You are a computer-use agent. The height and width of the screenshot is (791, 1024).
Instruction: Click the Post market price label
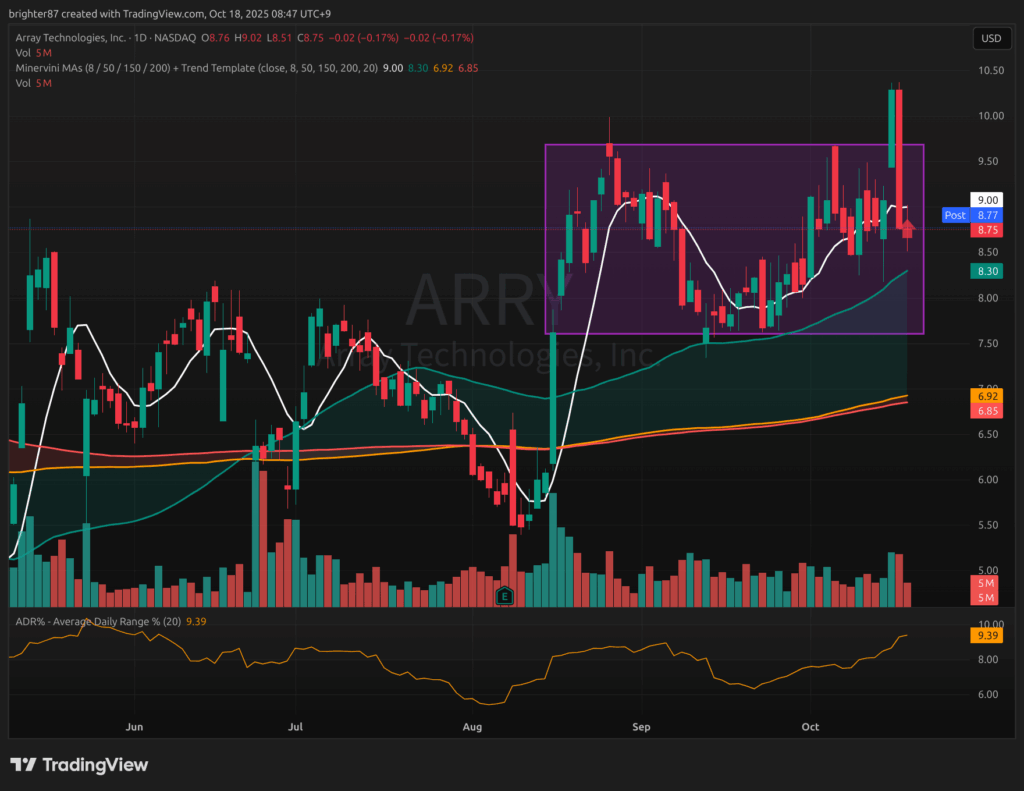tap(955, 215)
